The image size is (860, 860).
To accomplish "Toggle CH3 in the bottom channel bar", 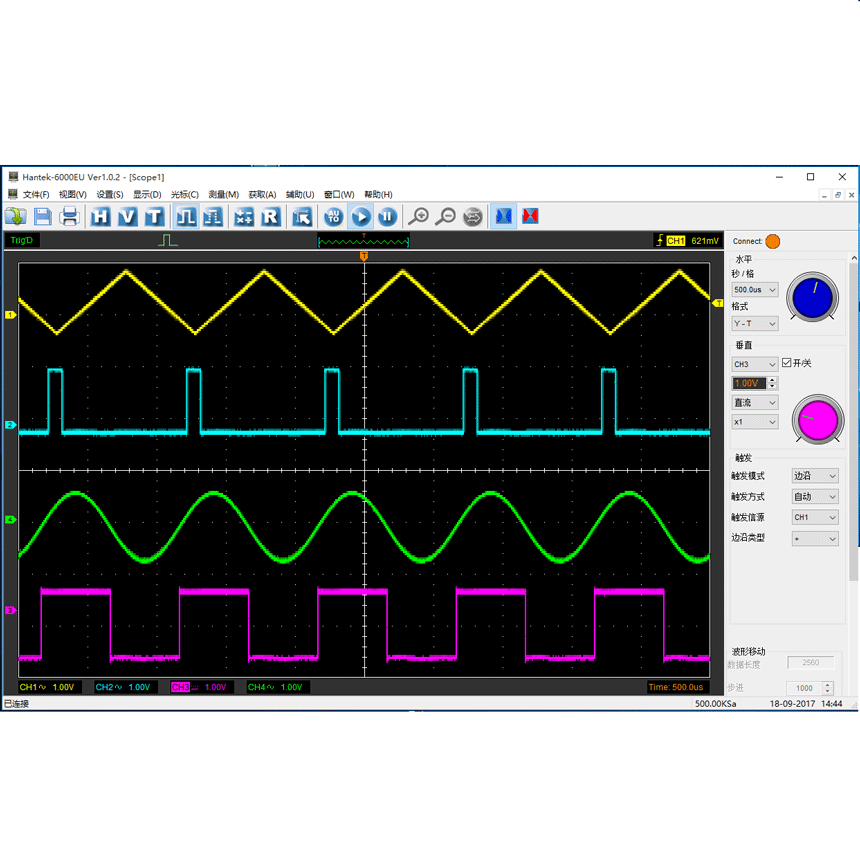I will (x=180, y=687).
